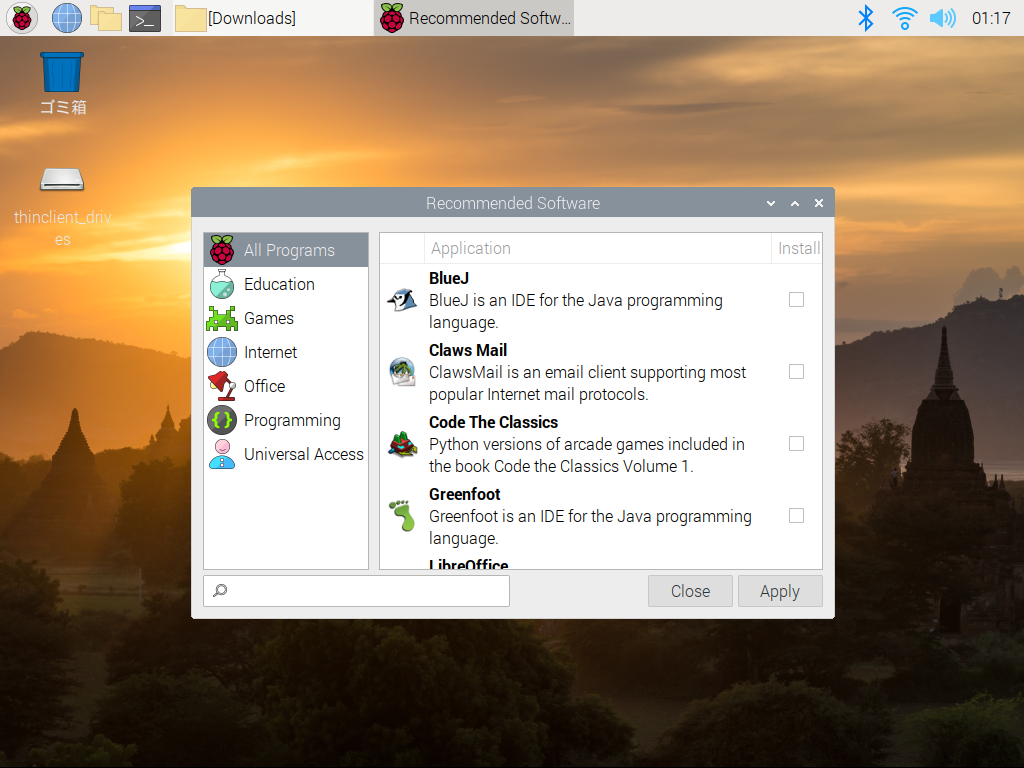Click the Apply button
Screen dimensions: 1024x768
click(x=780, y=591)
